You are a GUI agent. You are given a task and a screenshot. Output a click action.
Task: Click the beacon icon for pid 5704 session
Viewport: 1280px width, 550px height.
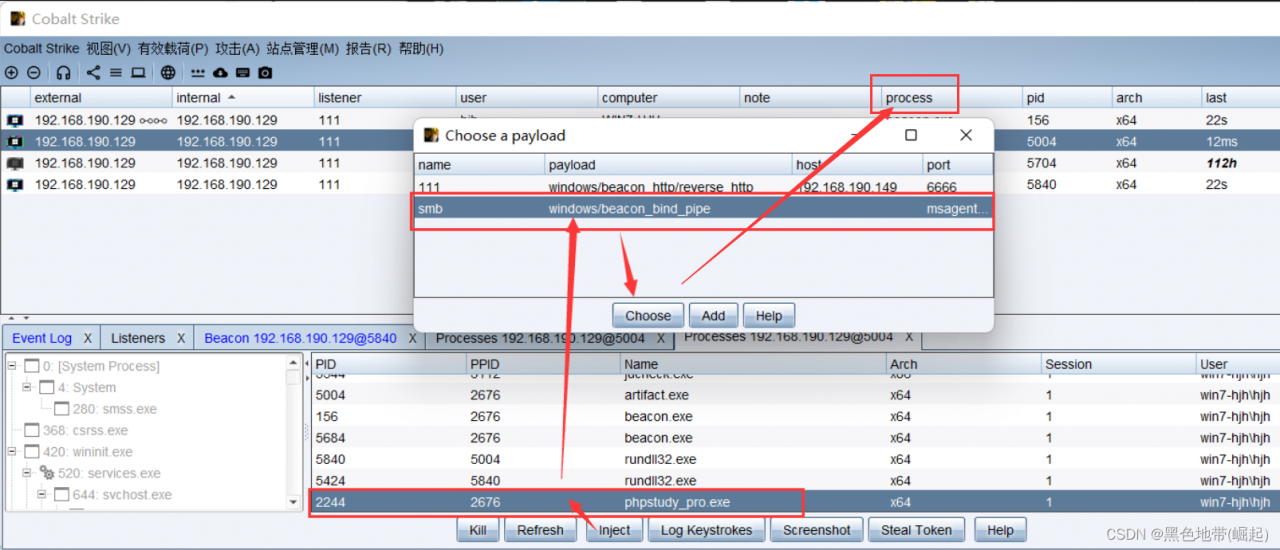click(15, 163)
